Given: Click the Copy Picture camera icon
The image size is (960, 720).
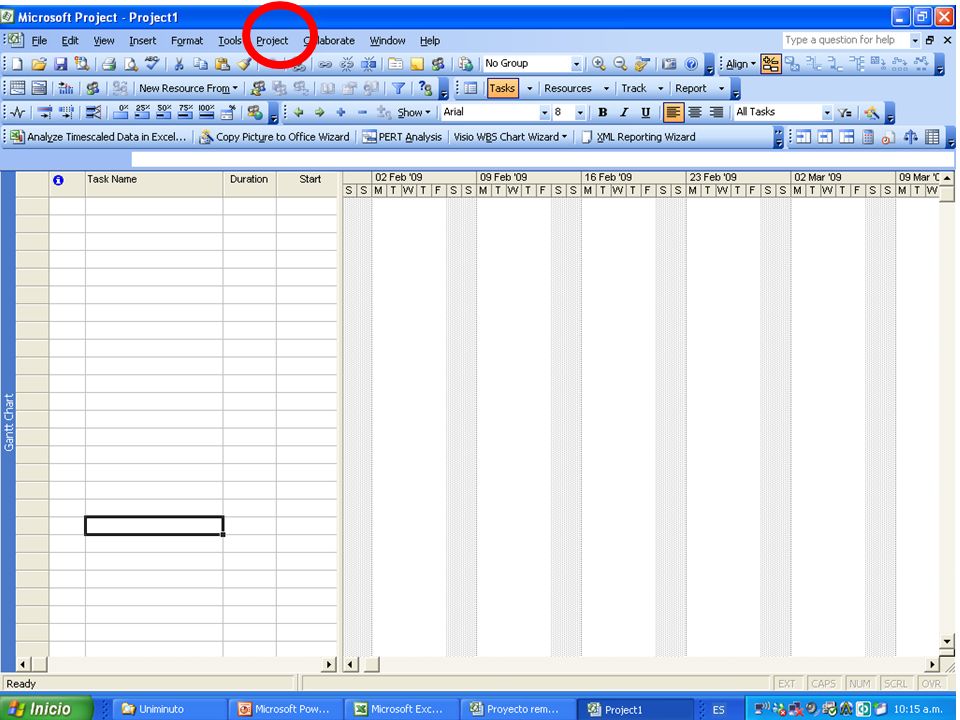Looking at the screenshot, I should point(669,64).
